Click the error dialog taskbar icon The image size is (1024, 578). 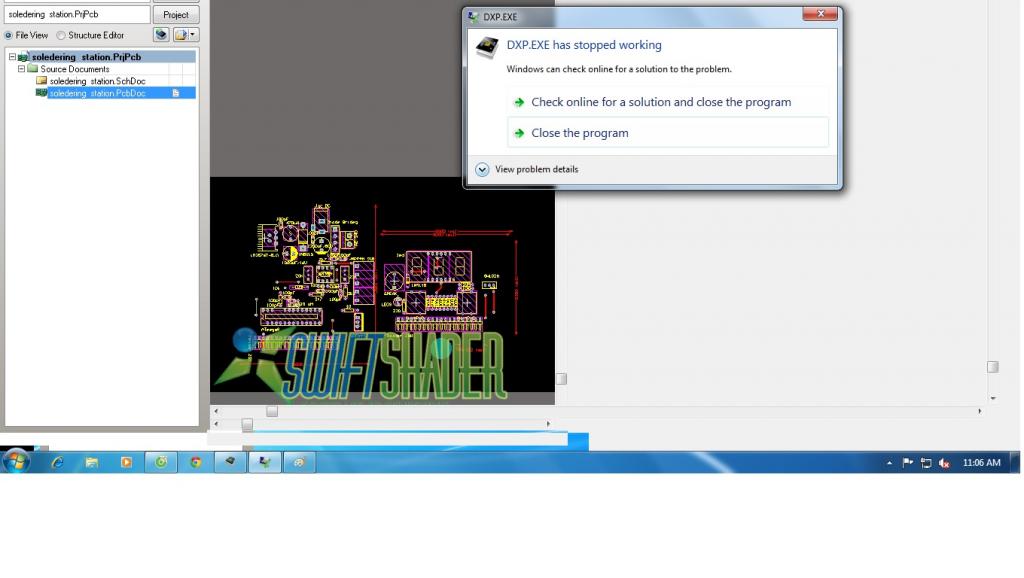(x=264, y=462)
